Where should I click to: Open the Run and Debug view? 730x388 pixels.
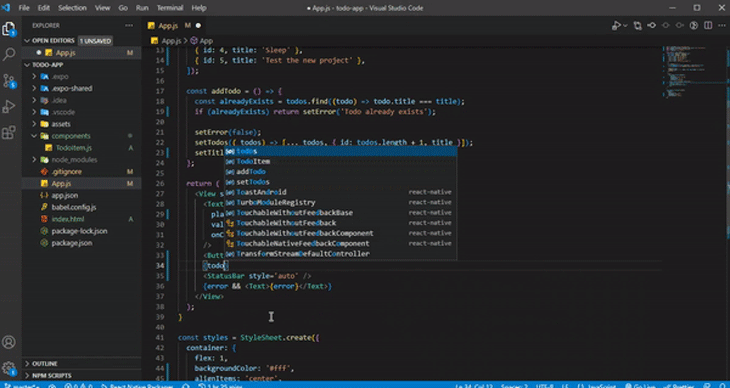(x=9, y=107)
